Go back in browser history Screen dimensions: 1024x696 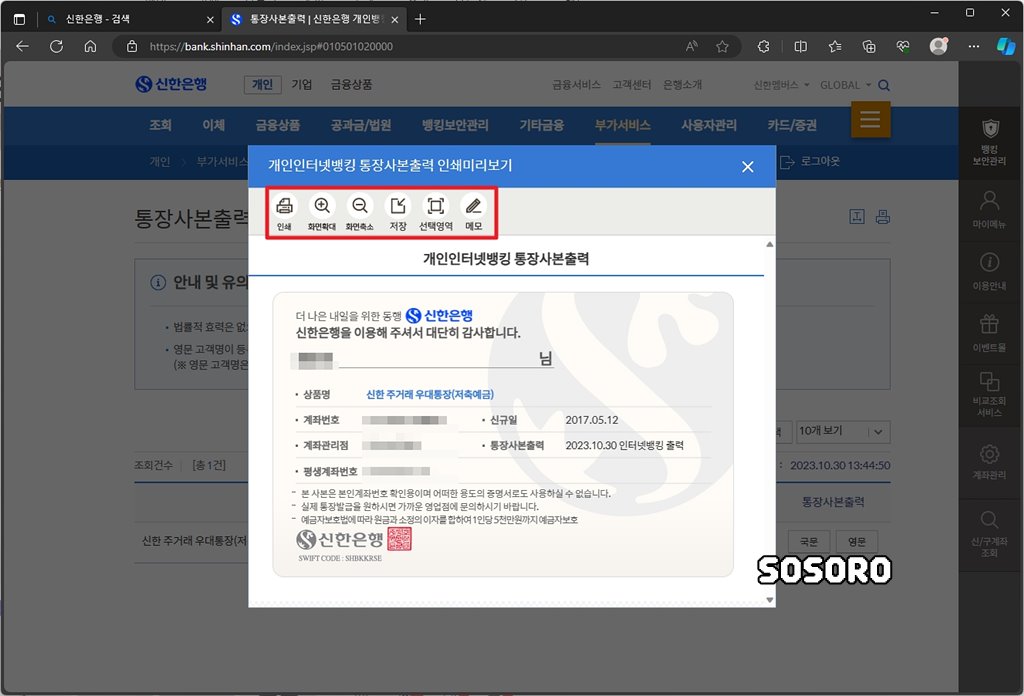22,46
